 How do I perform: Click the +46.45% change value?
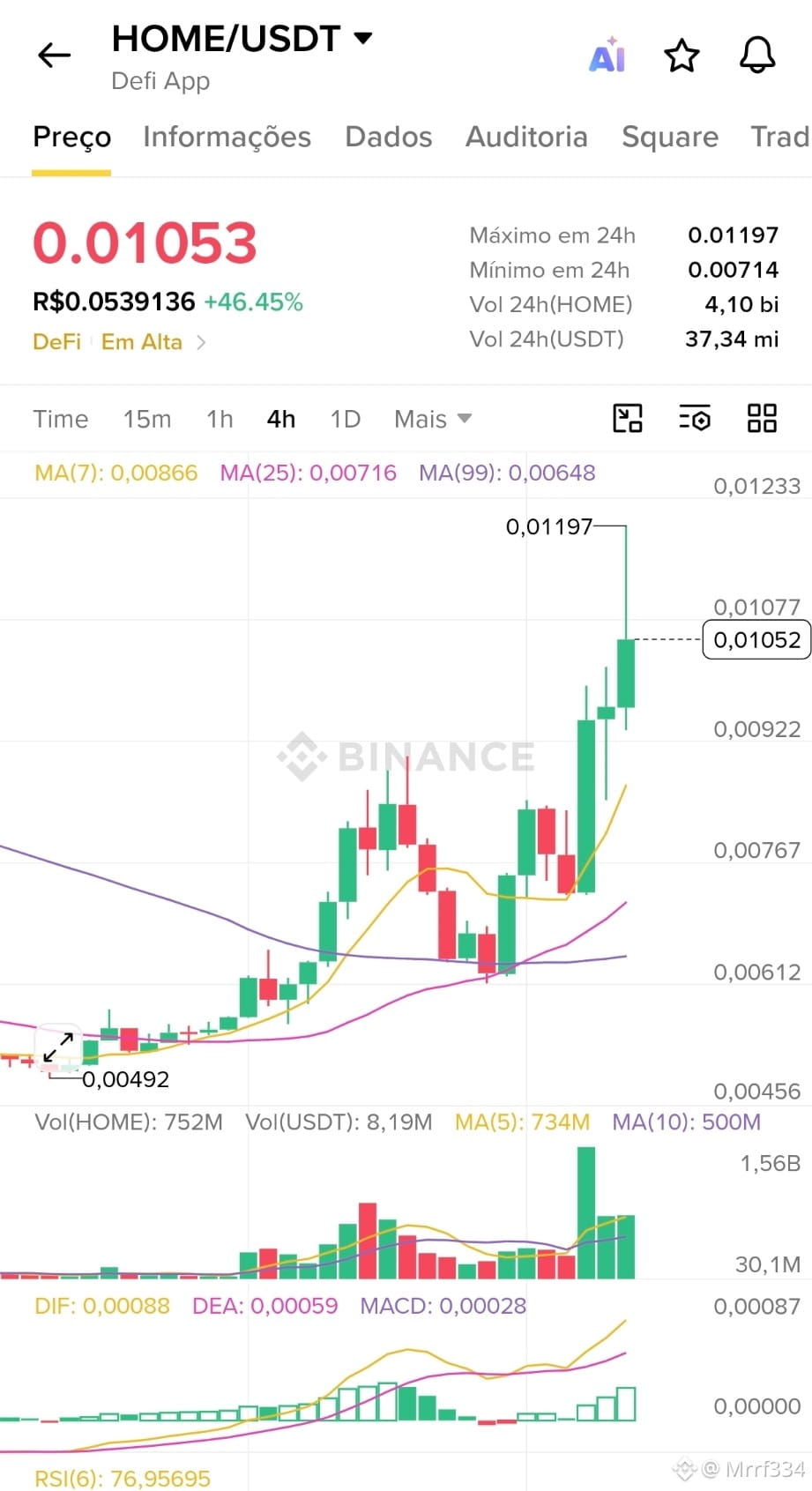tap(254, 302)
